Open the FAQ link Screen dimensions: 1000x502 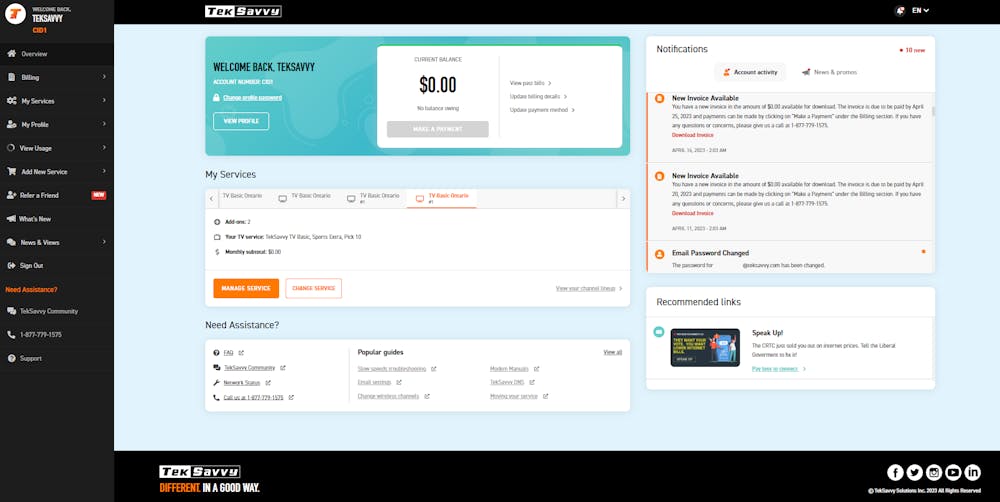tap(228, 353)
